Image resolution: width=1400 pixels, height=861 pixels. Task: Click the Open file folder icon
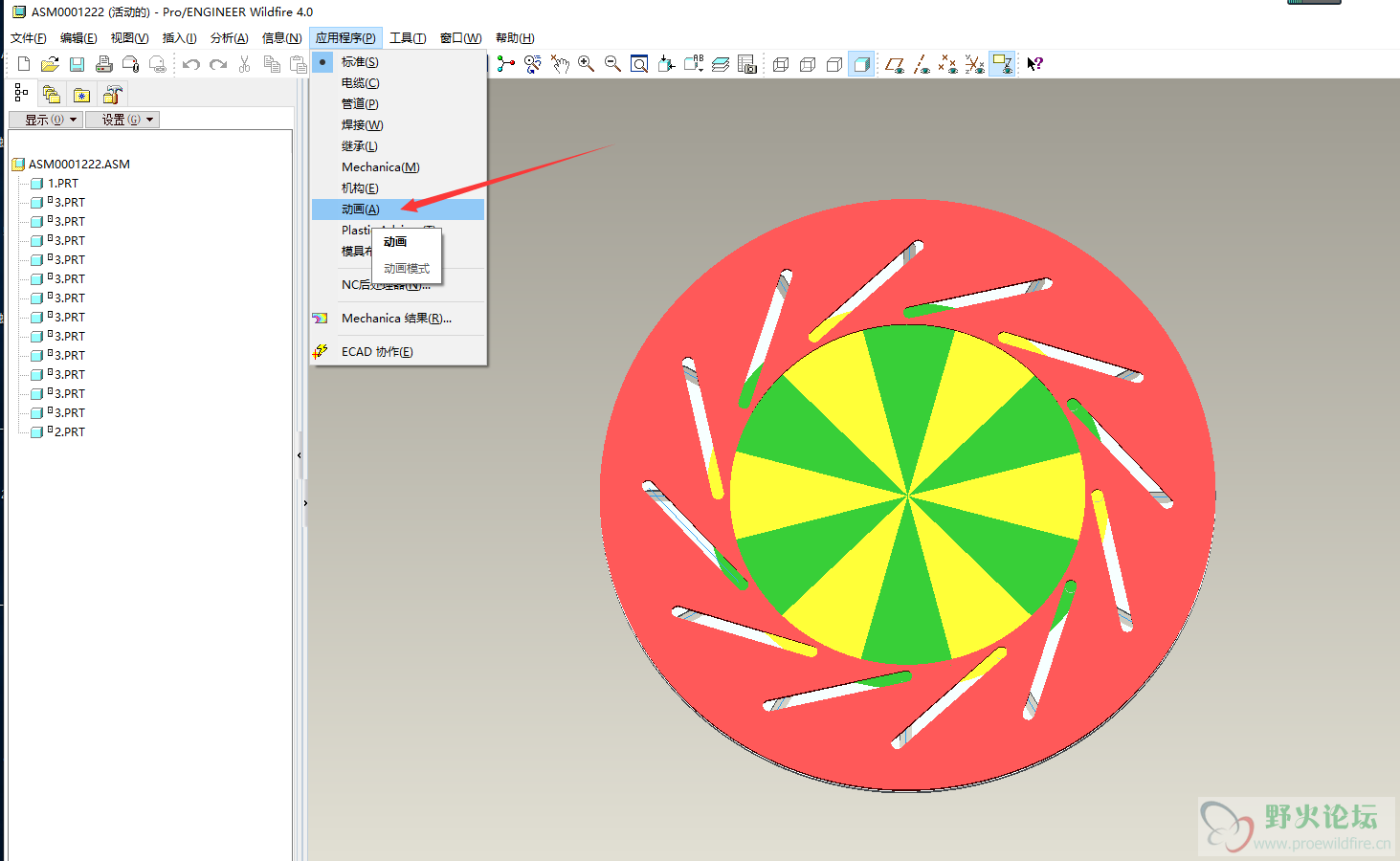pyautogui.click(x=50, y=64)
